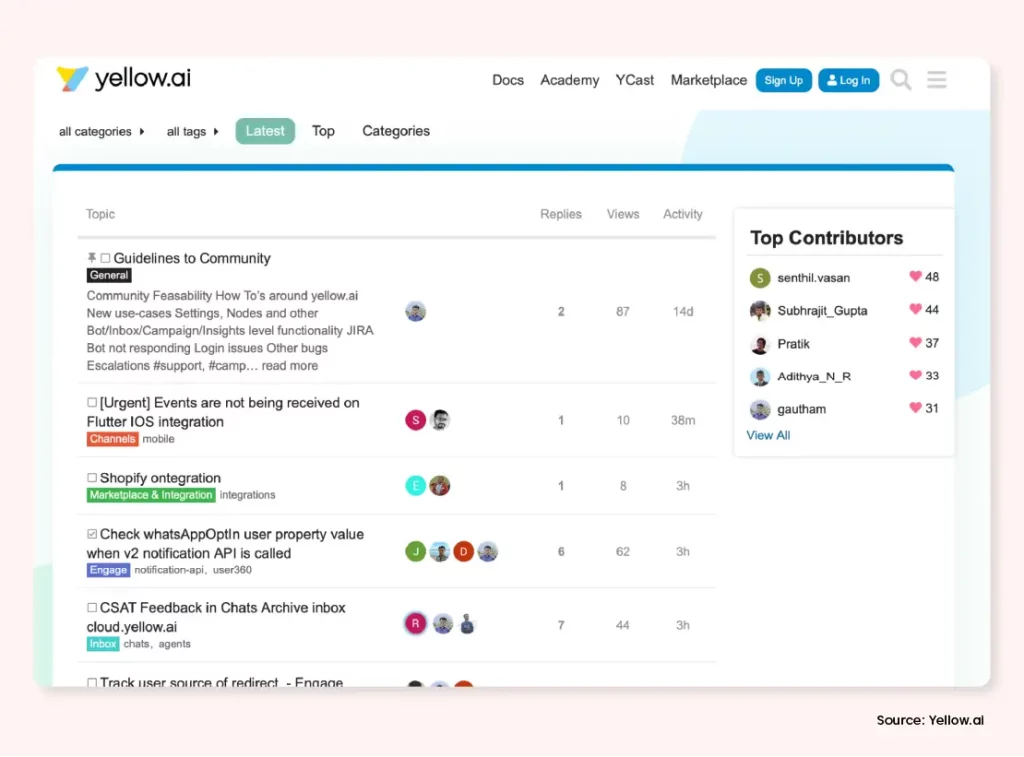The width and height of the screenshot is (1024, 757).
Task: Click poster avatar in Guidelines to Community row
Action: point(415,312)
